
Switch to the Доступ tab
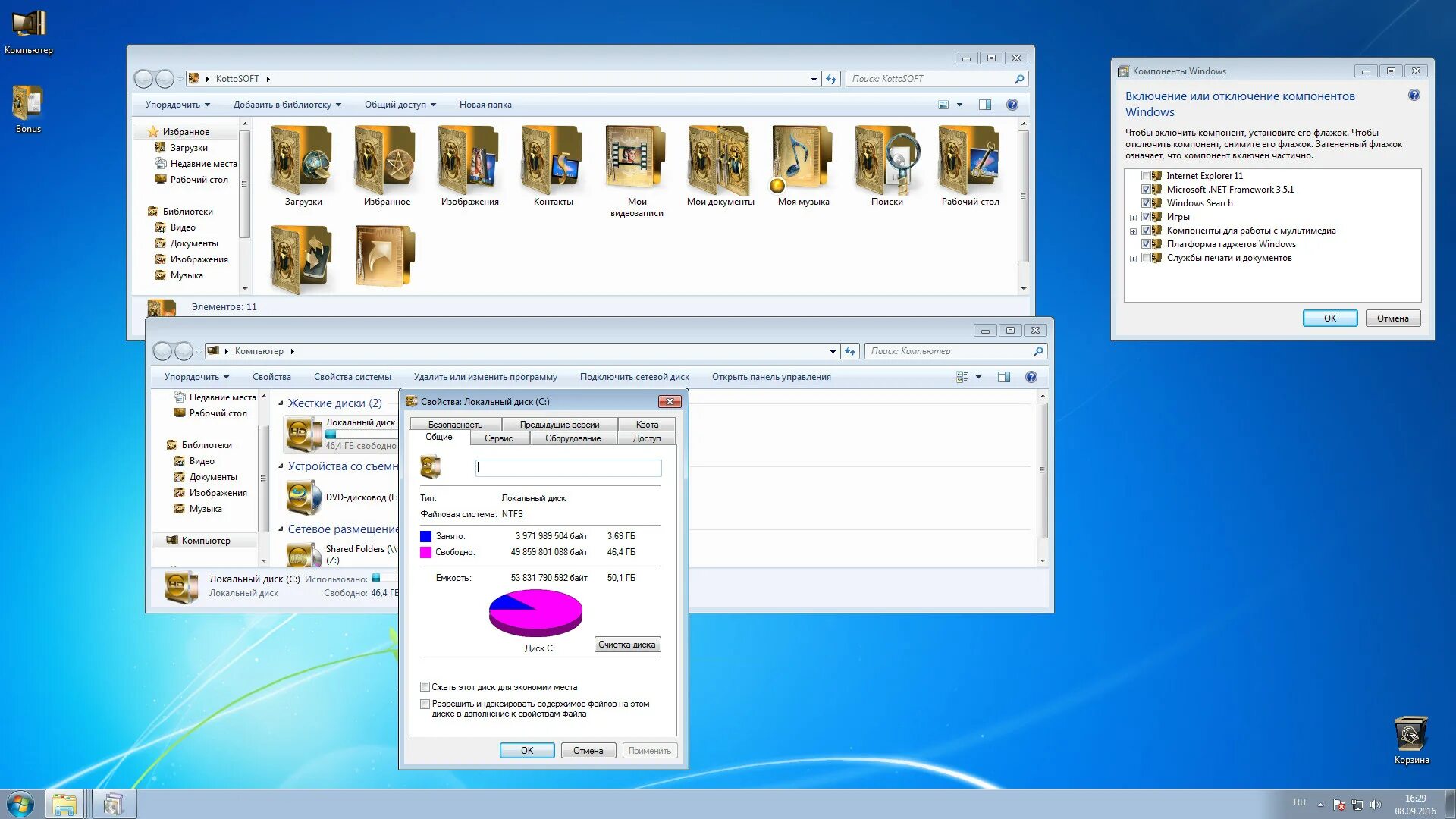click(x=647, y=438)
